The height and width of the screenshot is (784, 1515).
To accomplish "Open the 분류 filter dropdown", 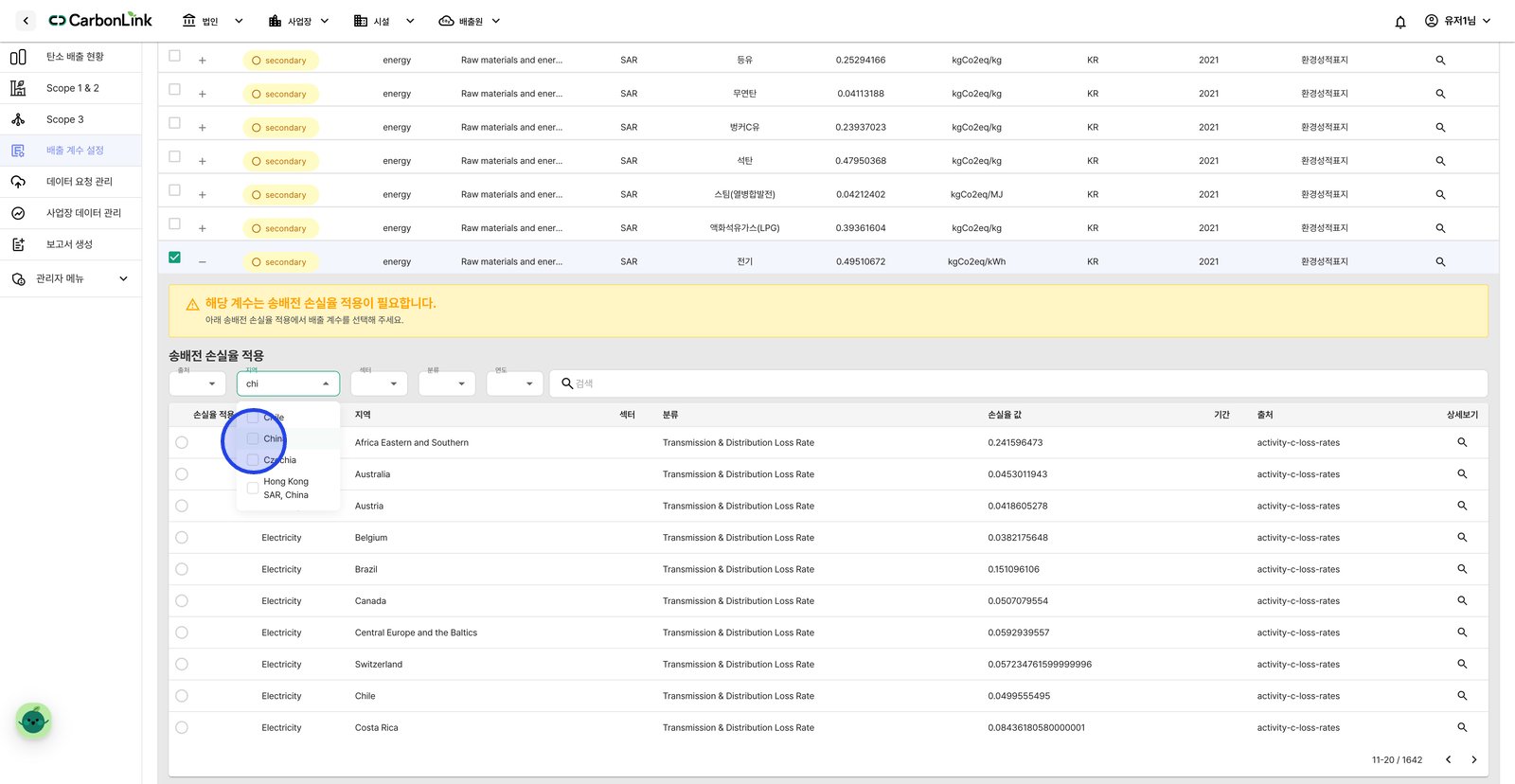I will point(447,383).
